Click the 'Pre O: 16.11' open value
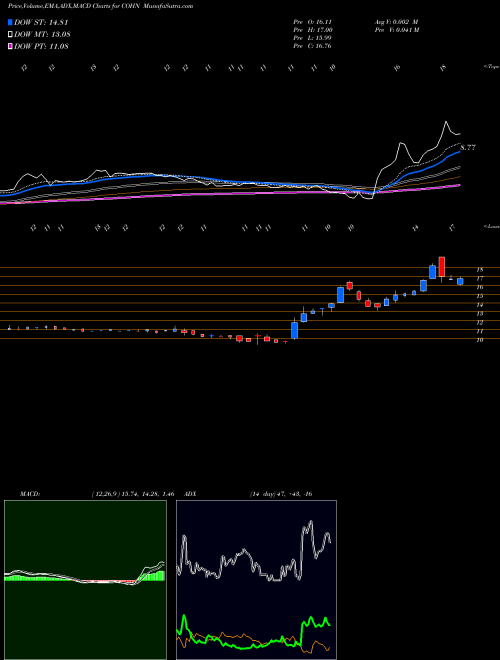500x660 pixels. tap(313, 22)
